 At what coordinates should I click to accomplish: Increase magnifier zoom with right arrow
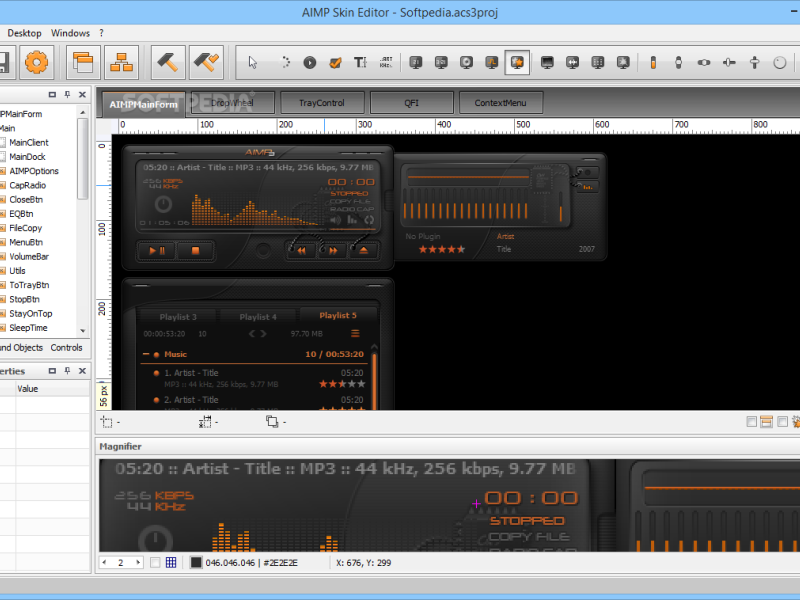click(138, 562)
